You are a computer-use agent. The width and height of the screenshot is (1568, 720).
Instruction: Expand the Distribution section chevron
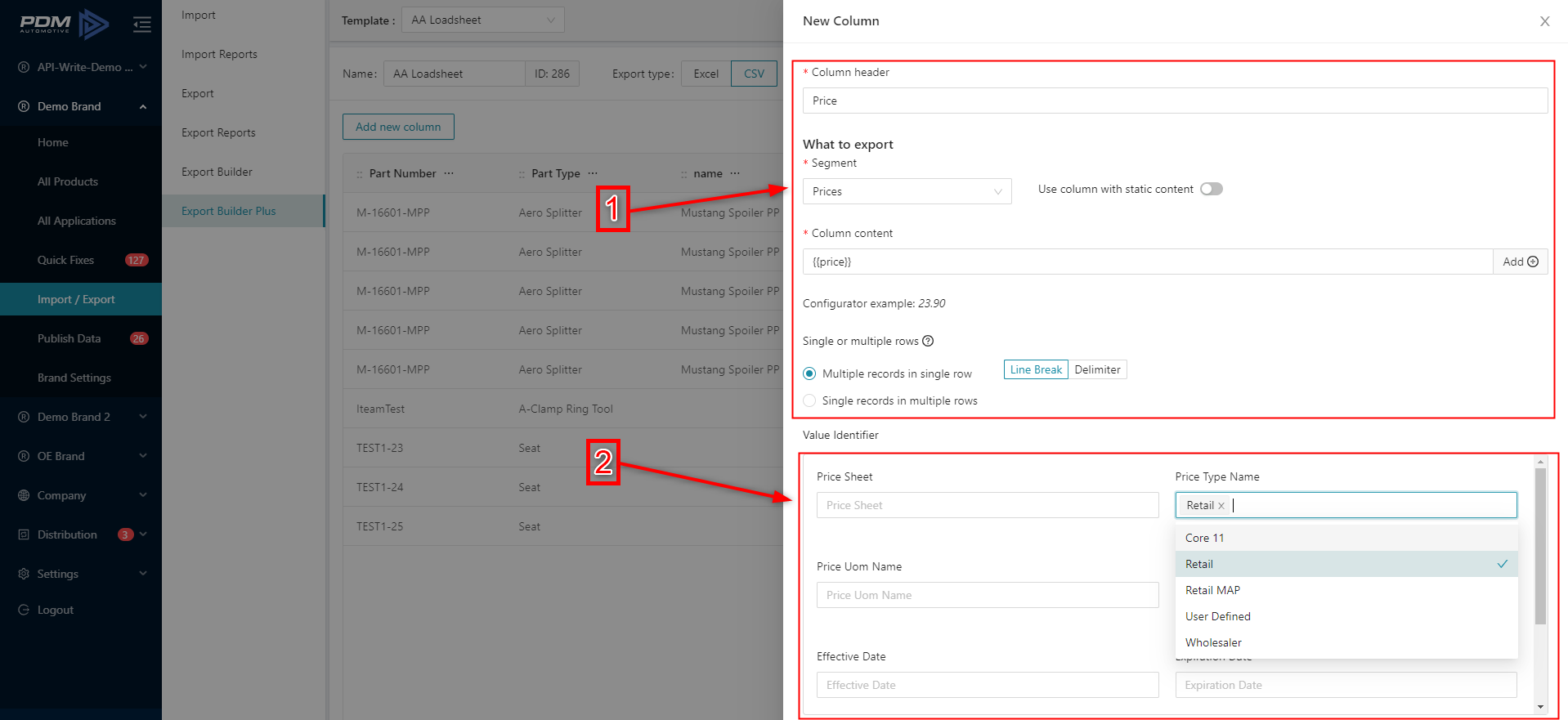(x=143, y=534)
